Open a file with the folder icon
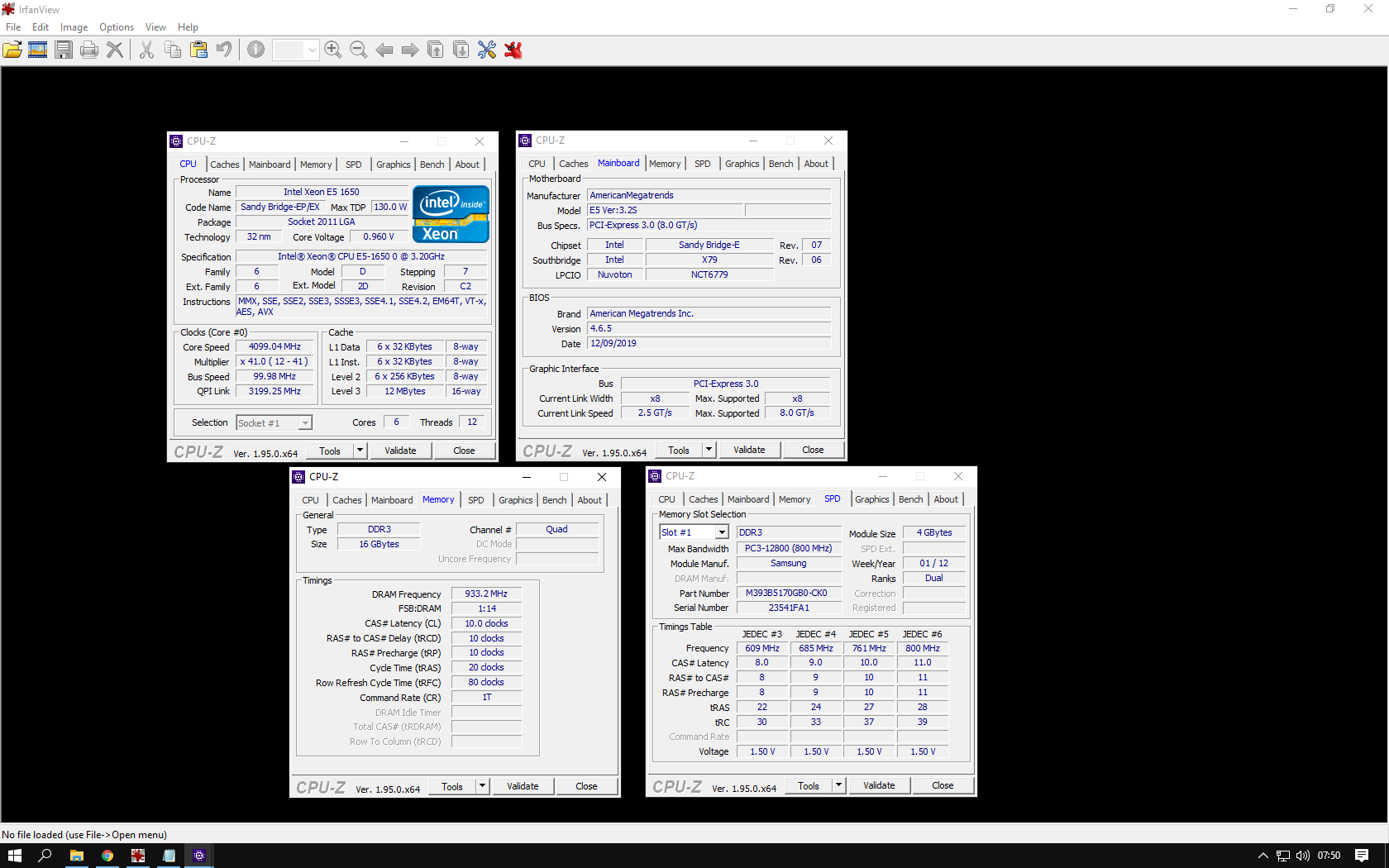This screenshot has height=868, width=1389. click(x=12, y=50)
